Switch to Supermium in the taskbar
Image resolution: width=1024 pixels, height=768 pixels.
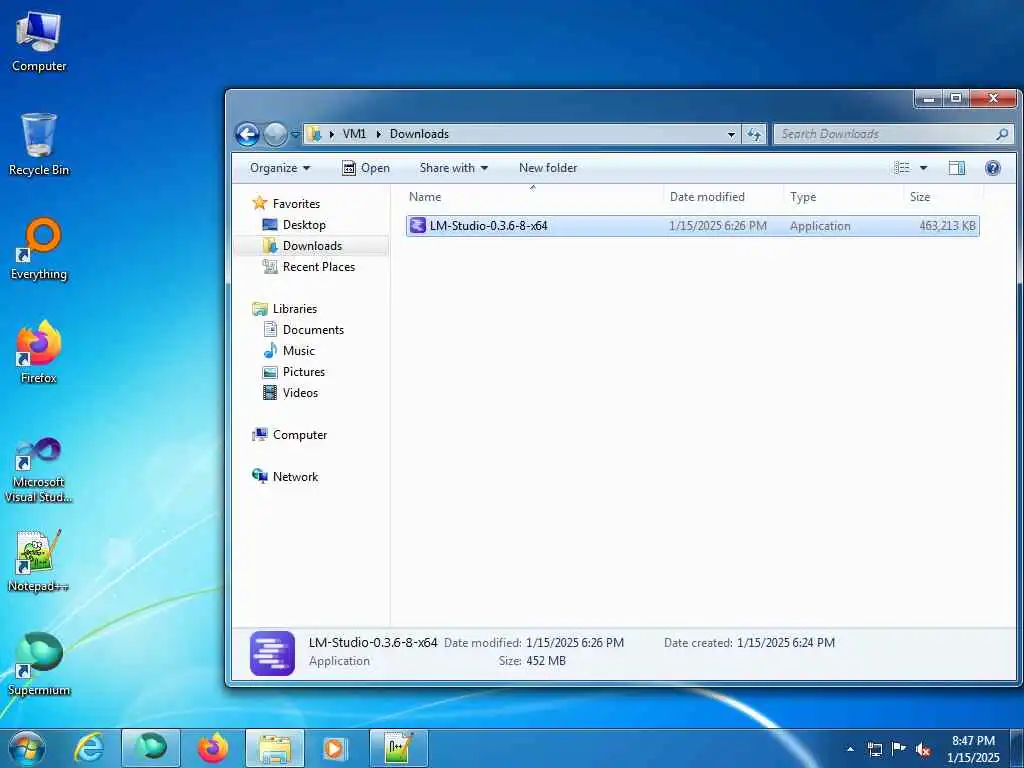[x=150, y=748]
